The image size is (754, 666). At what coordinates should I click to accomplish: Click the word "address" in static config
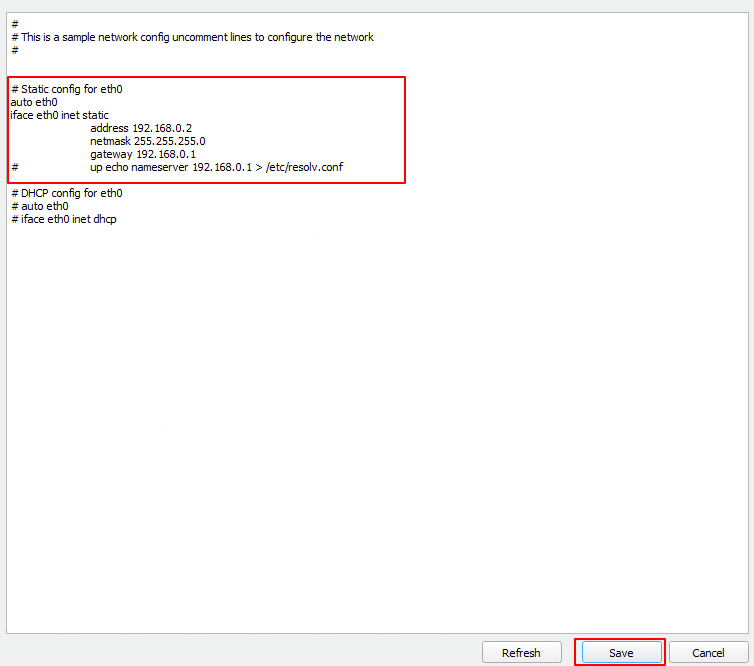tap(109, 128)
